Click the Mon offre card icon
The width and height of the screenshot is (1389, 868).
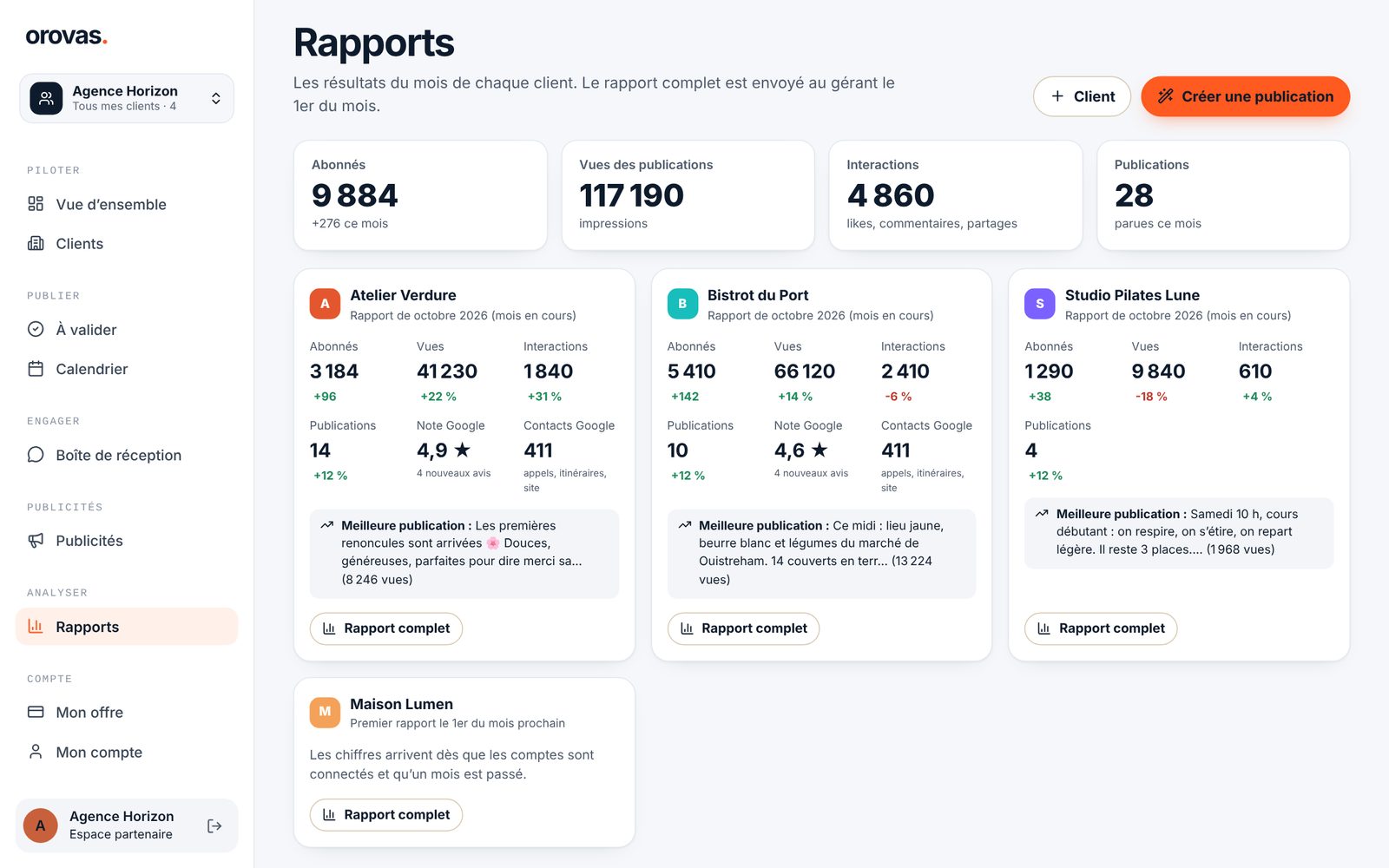[x=36, y=712]
